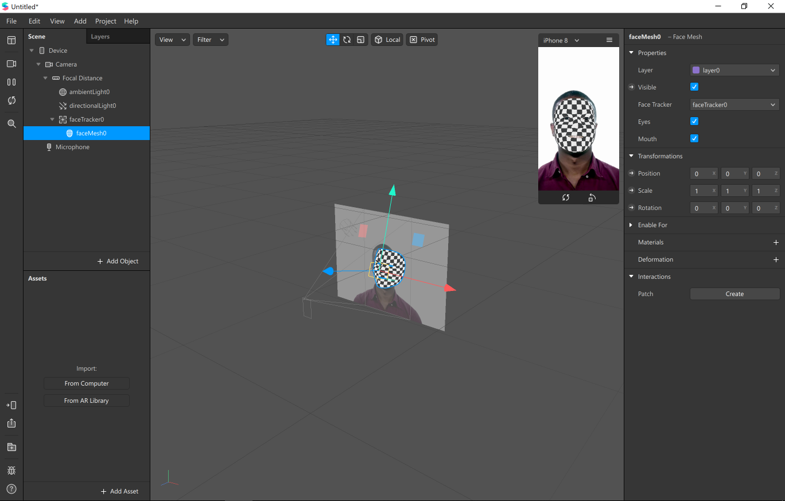Click Import From Computer button

(87, 383)
